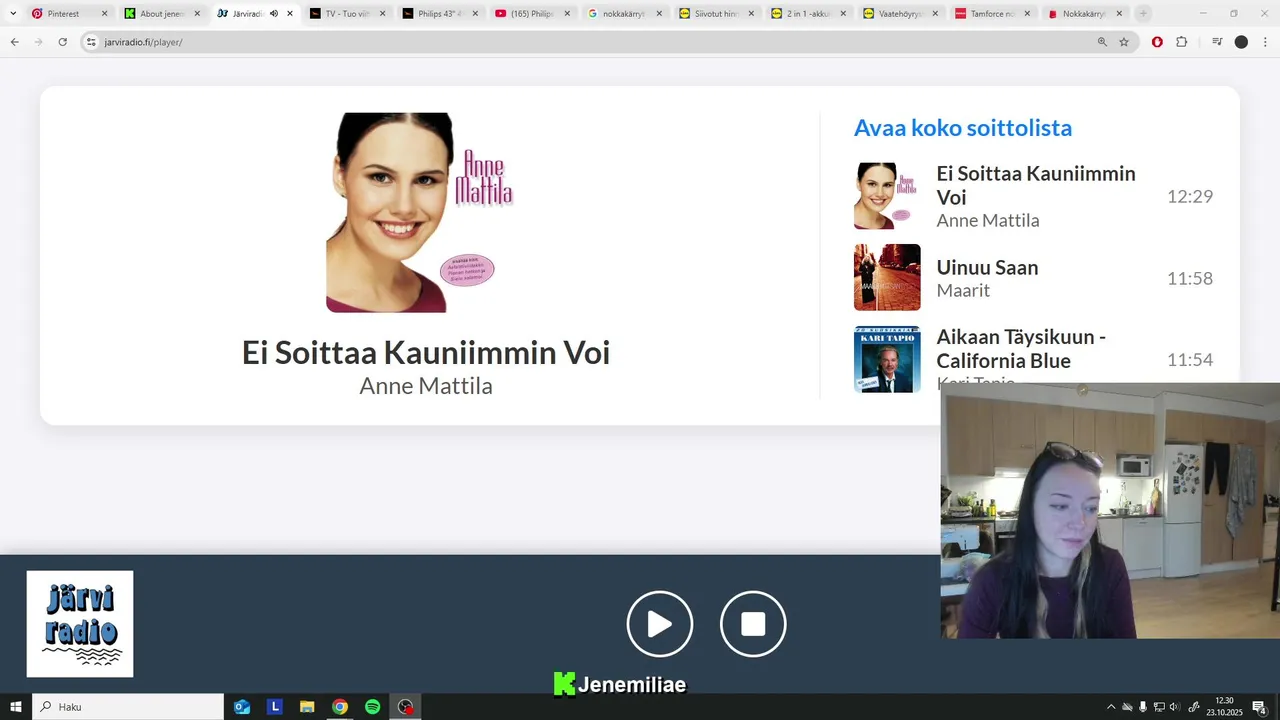Close the Järviradio tab
1280x720 pixels.
click(x=290, y=14)
